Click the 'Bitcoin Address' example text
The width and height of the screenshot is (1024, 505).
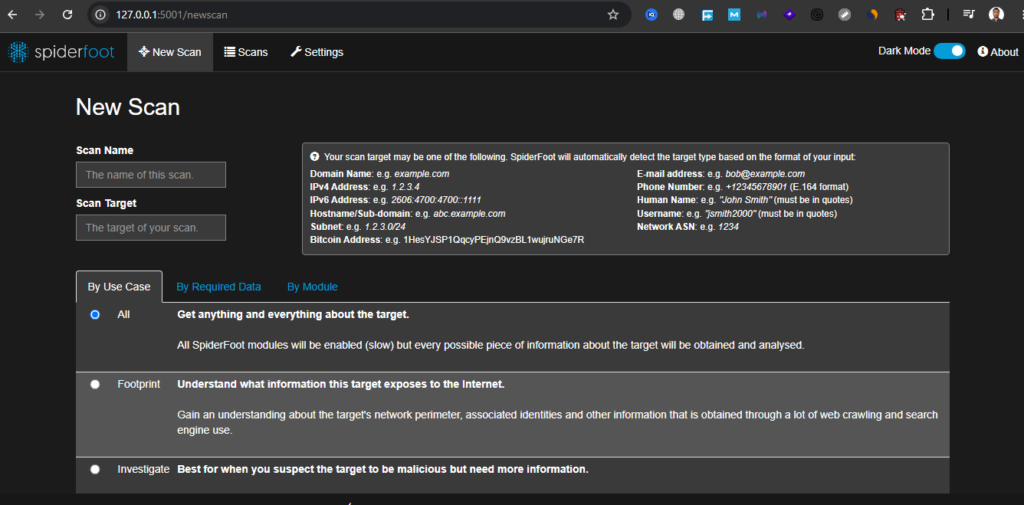click(x=447, y=240)
